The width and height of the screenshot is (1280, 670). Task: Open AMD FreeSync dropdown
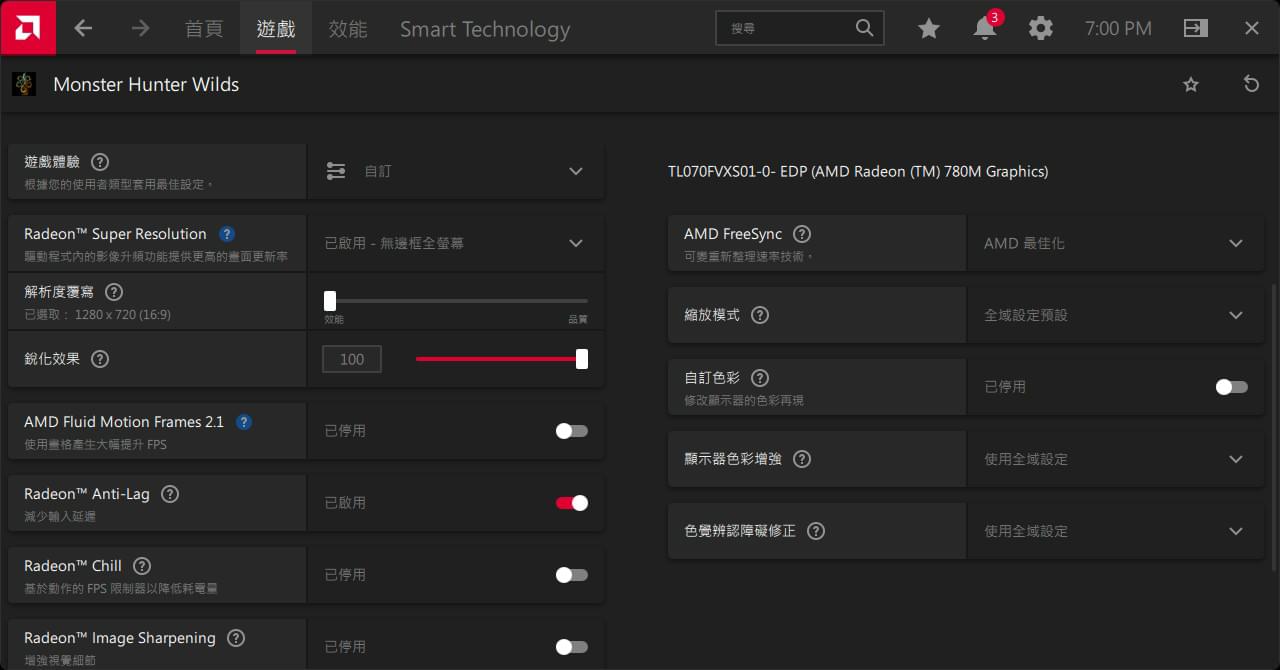(x=1116, y=243)
